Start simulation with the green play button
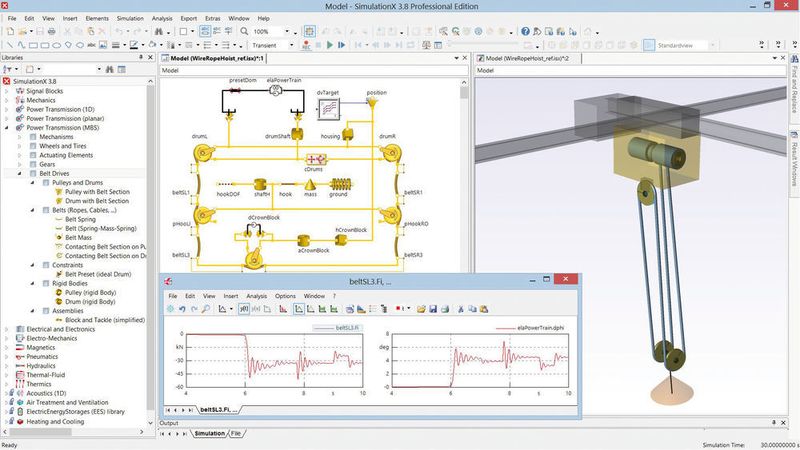The width and height of the screenshot is (800, 450). tap(330, 45)
